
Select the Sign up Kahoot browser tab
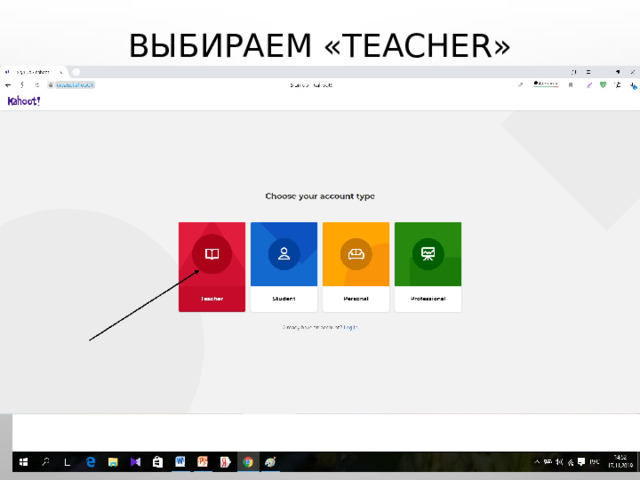point(33,72)
